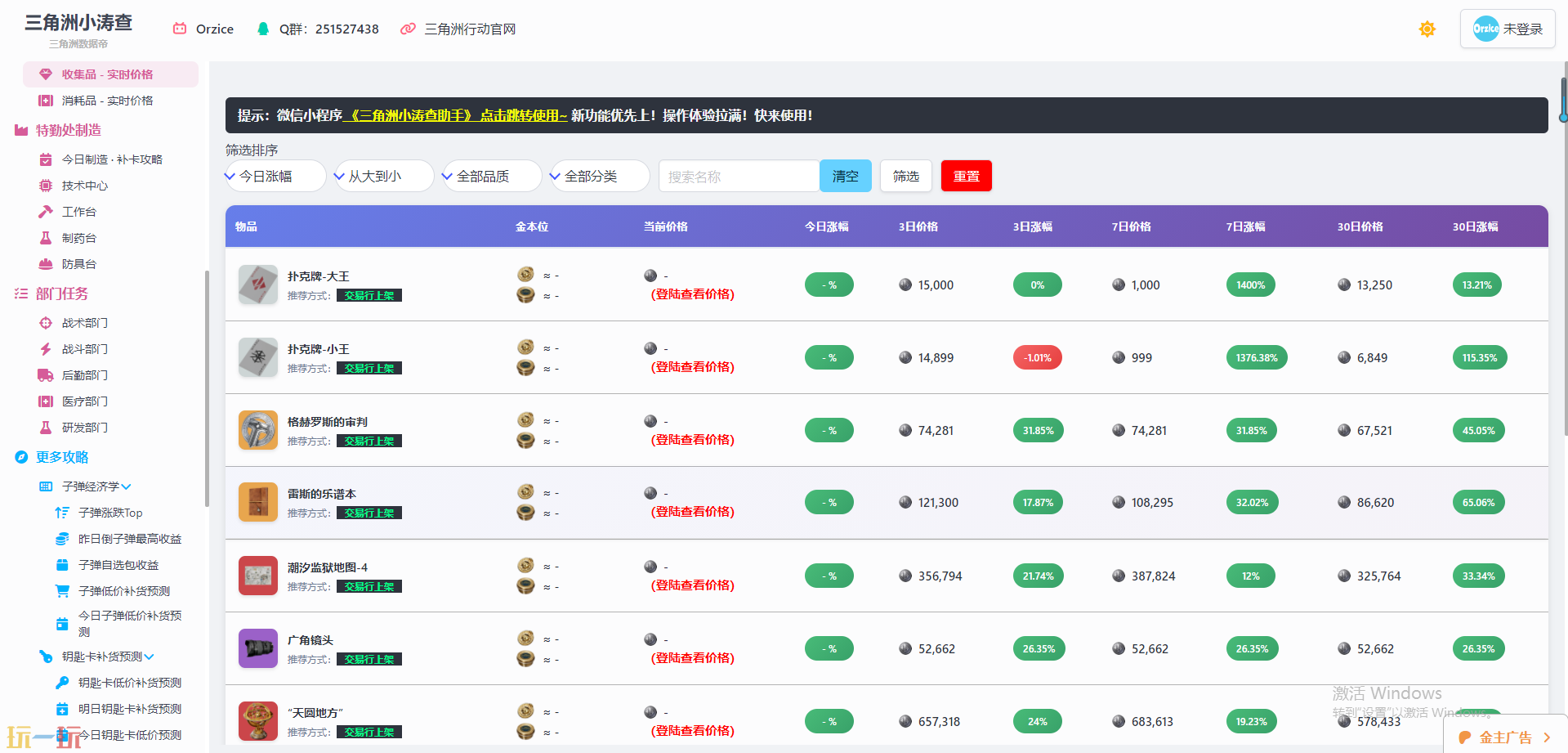
Task: Click the 潮汐监狱地图-4 item thumbnail
Action: 258,576
